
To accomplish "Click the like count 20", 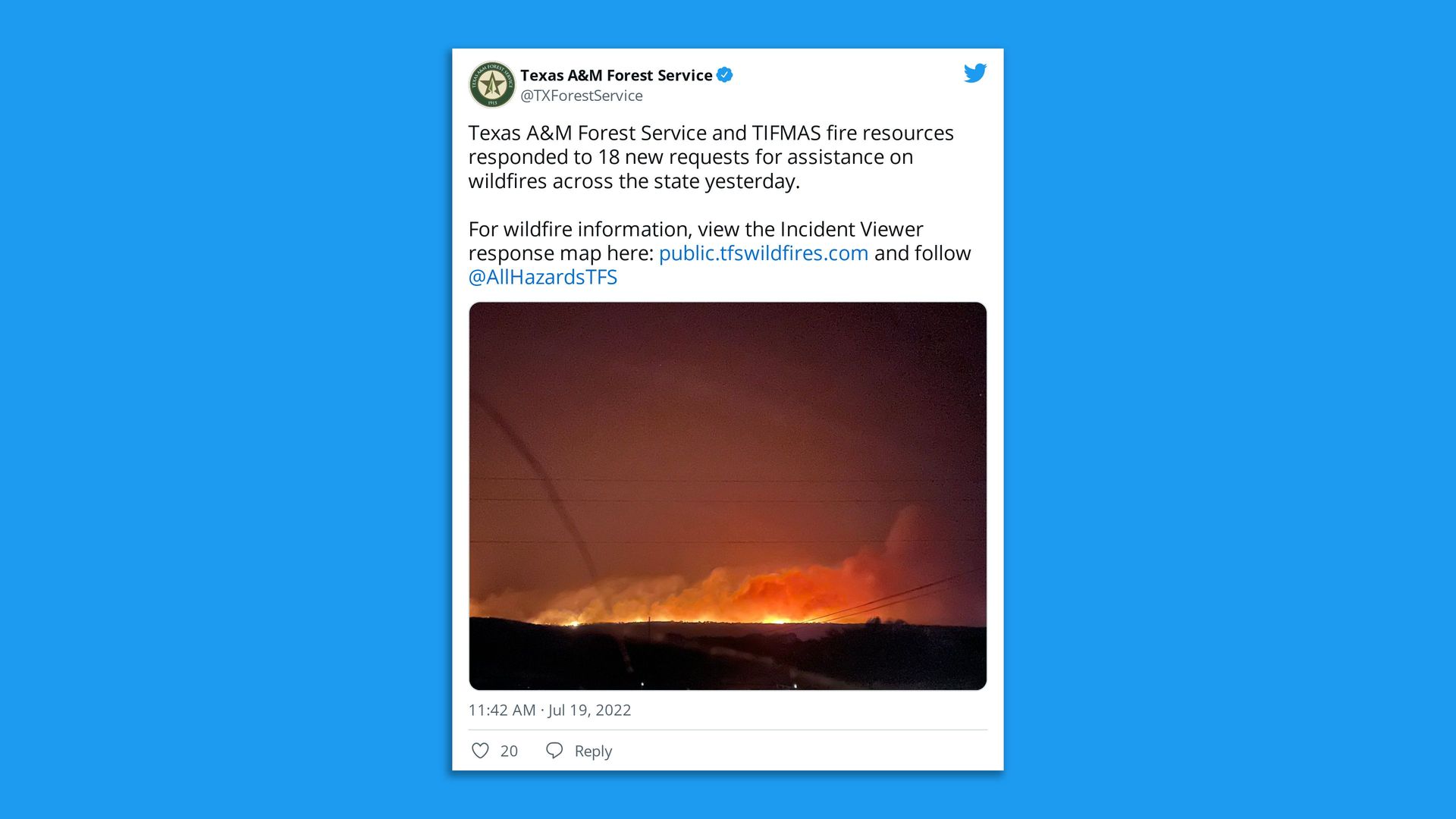I will [509, 751].
